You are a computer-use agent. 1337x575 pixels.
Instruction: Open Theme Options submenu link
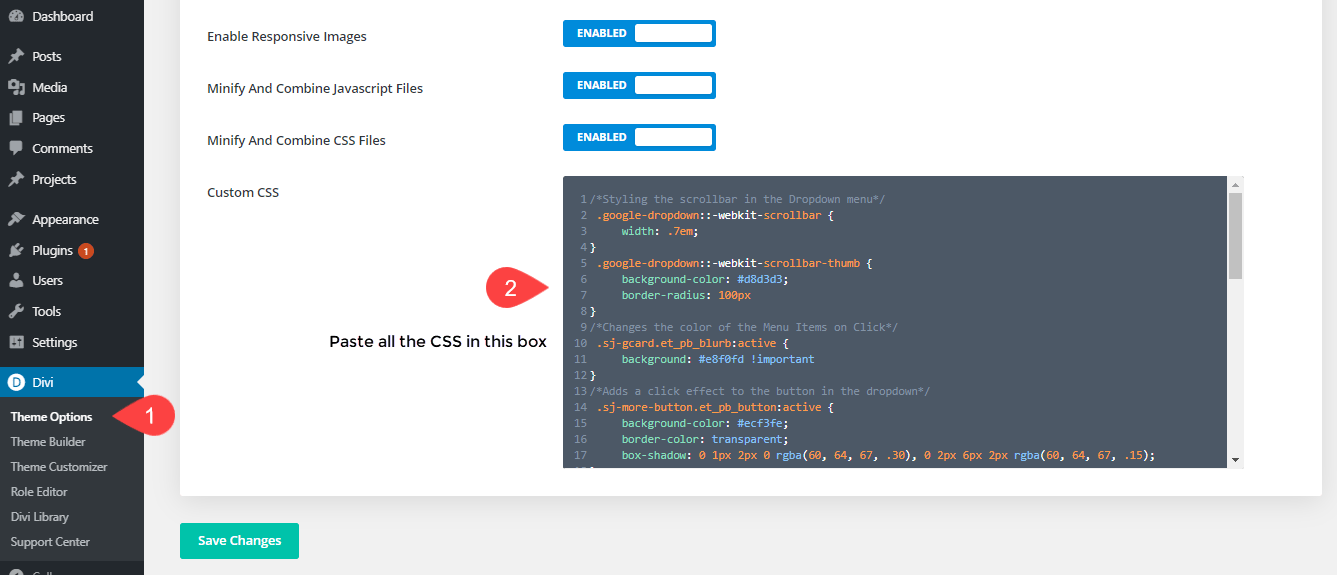51,417
